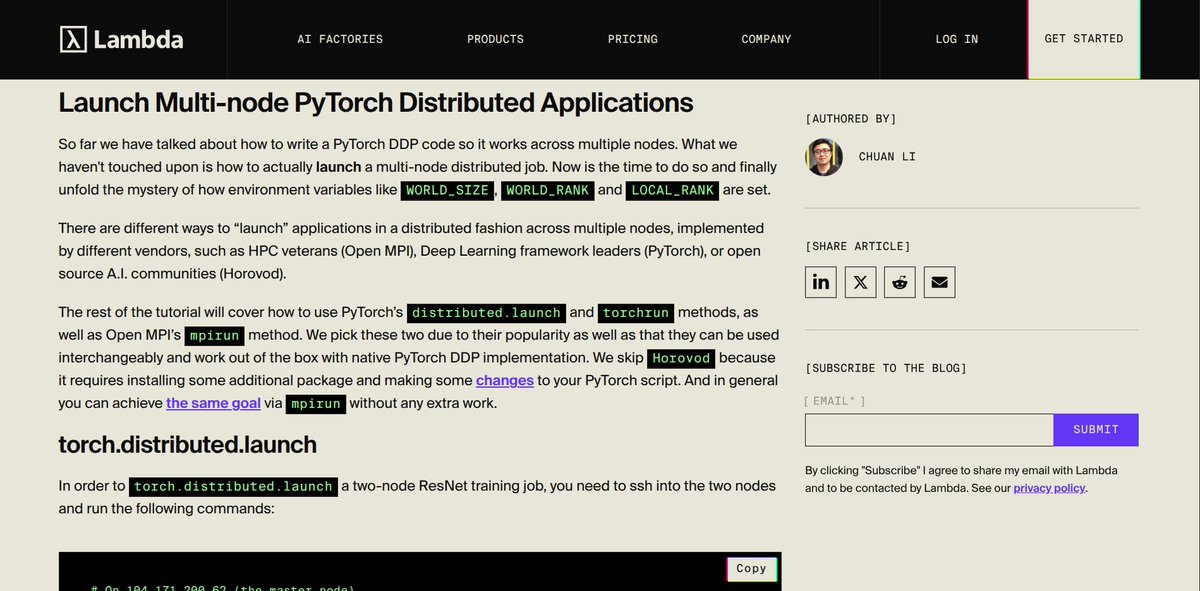This screenshot has height=591, width=1200.
Task: Click the torch.distributed.launch heading
Action: (x=188, y=444)
